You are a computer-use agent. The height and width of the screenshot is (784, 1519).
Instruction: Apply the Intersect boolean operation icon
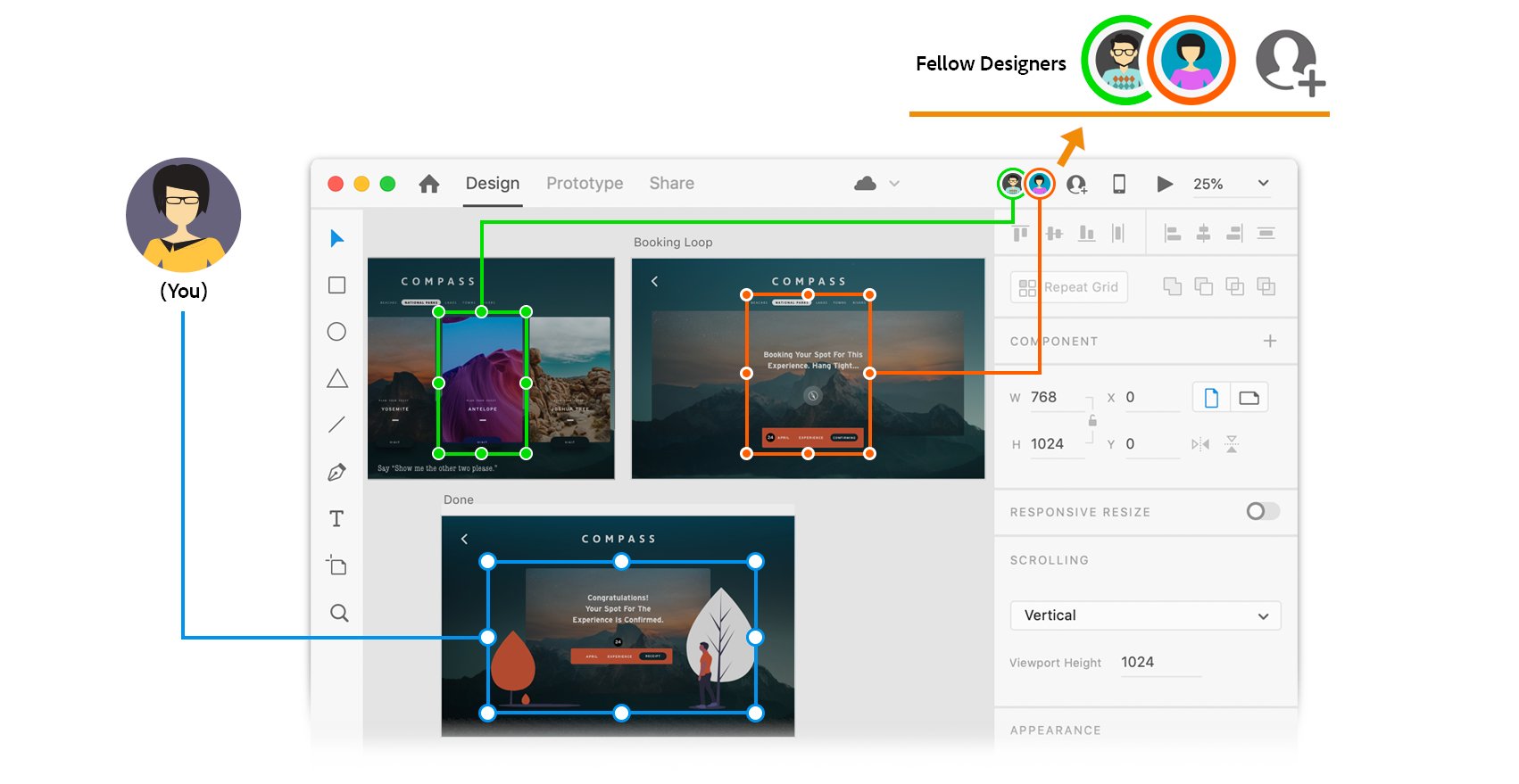(1235, 286)
